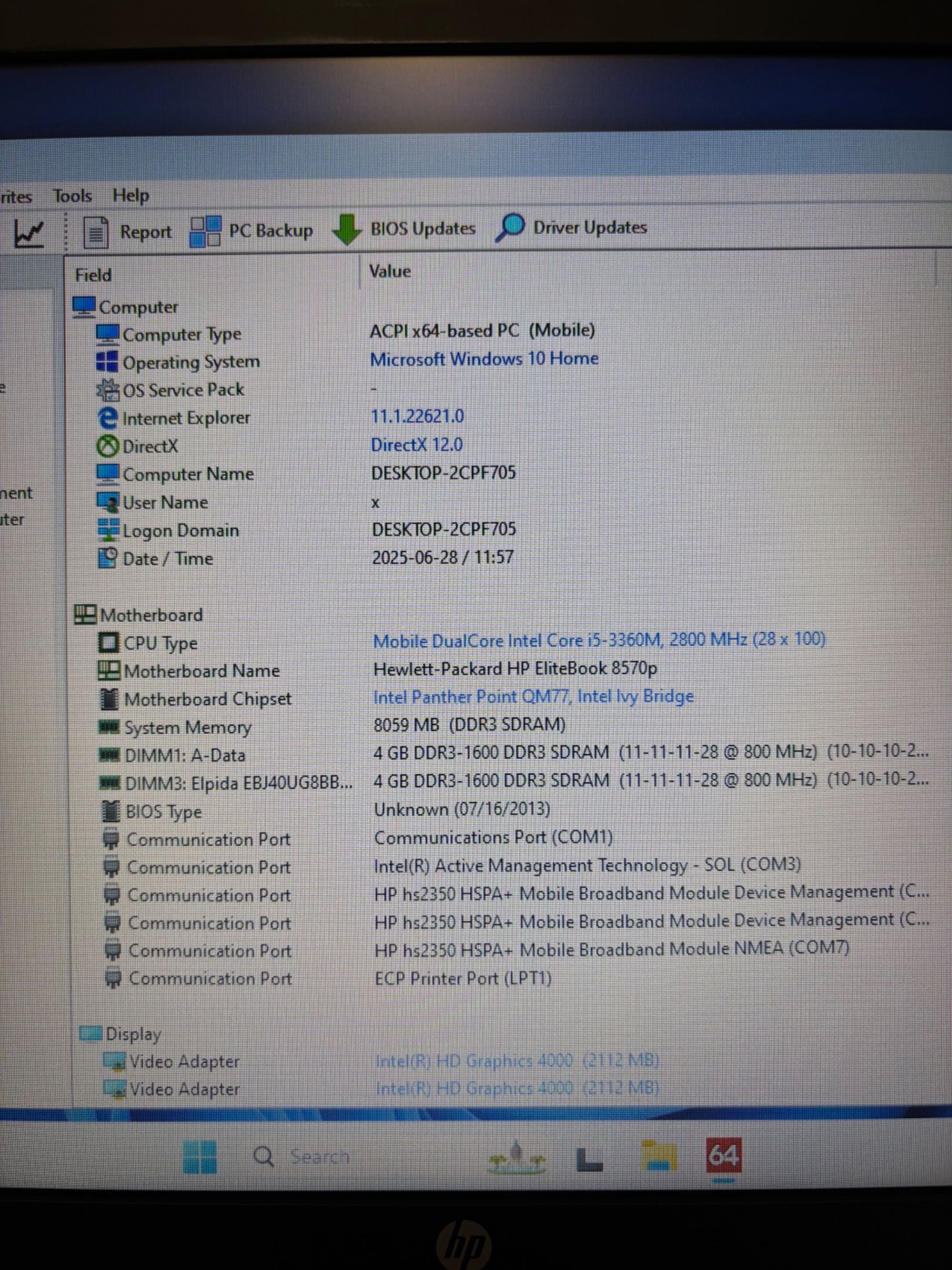952x1270 pixels.
Task: Click the DIMM3: Elpida memory icon
Action: click(x=109, y=782)
